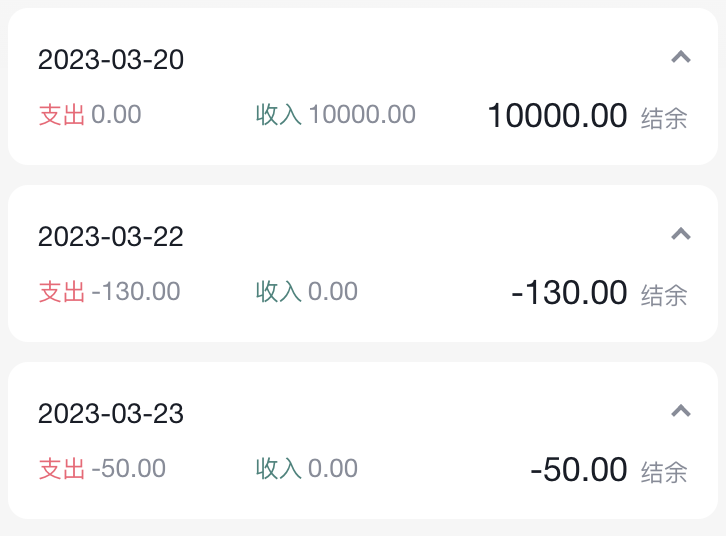The image size is (726, 536).
Task: Collapse the 2023-03-20 entry chevron
Action: (681, 58)
